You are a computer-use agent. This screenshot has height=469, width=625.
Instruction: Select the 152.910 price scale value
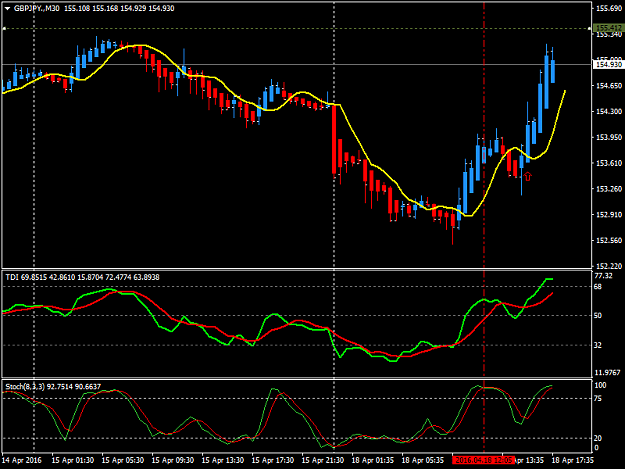[x=609, y=215]
